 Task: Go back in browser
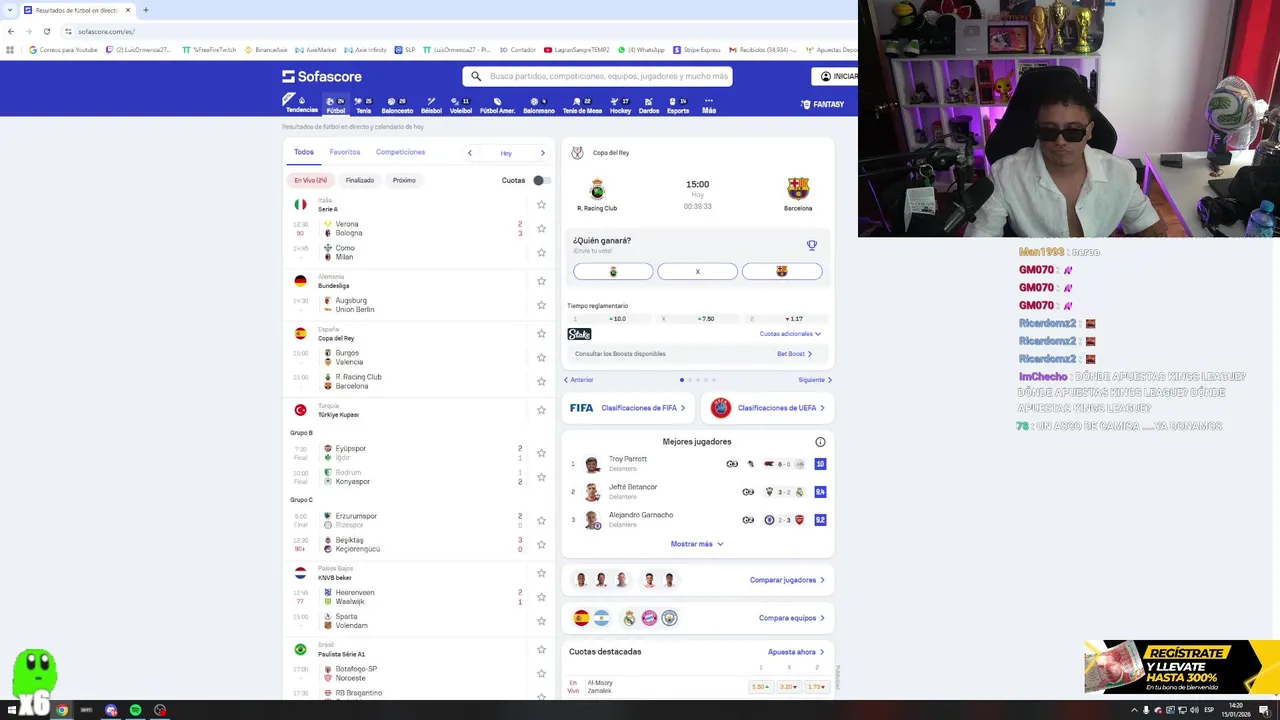click(11, 31)
